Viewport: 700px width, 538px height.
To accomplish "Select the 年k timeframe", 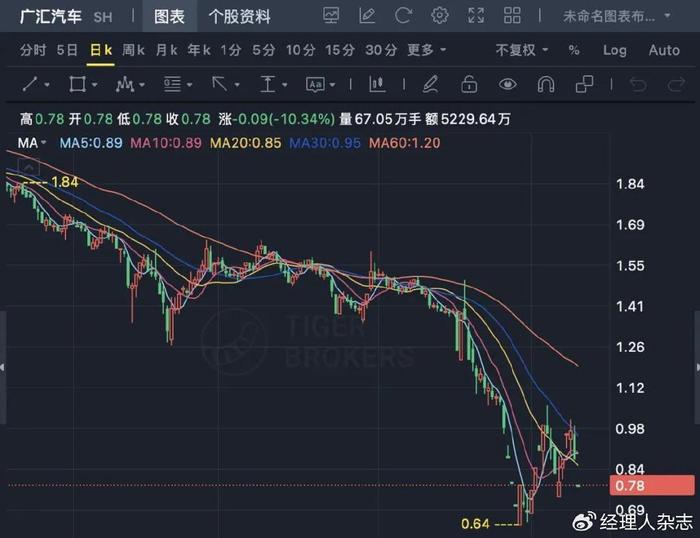I will pos(199,50).
